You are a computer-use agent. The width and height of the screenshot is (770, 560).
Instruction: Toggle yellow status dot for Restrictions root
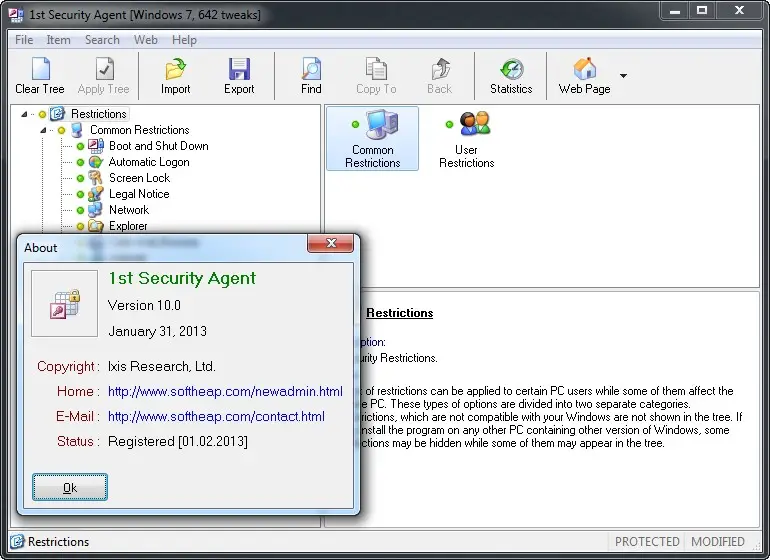(42, 114)
